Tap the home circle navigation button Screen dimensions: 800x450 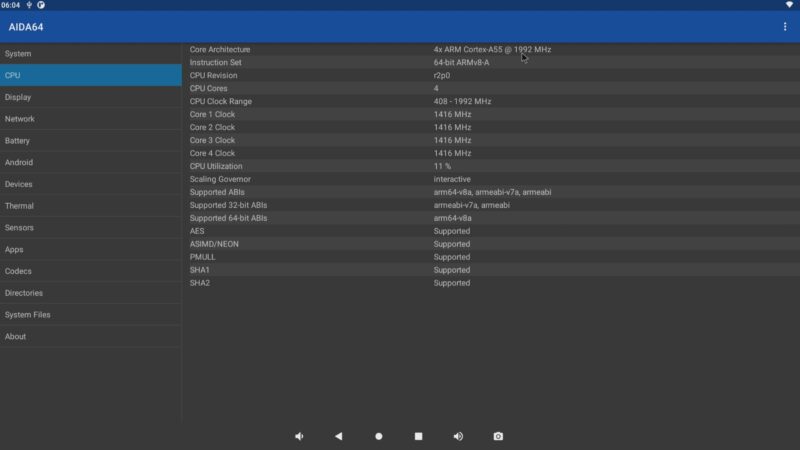(x=379, y=436)
